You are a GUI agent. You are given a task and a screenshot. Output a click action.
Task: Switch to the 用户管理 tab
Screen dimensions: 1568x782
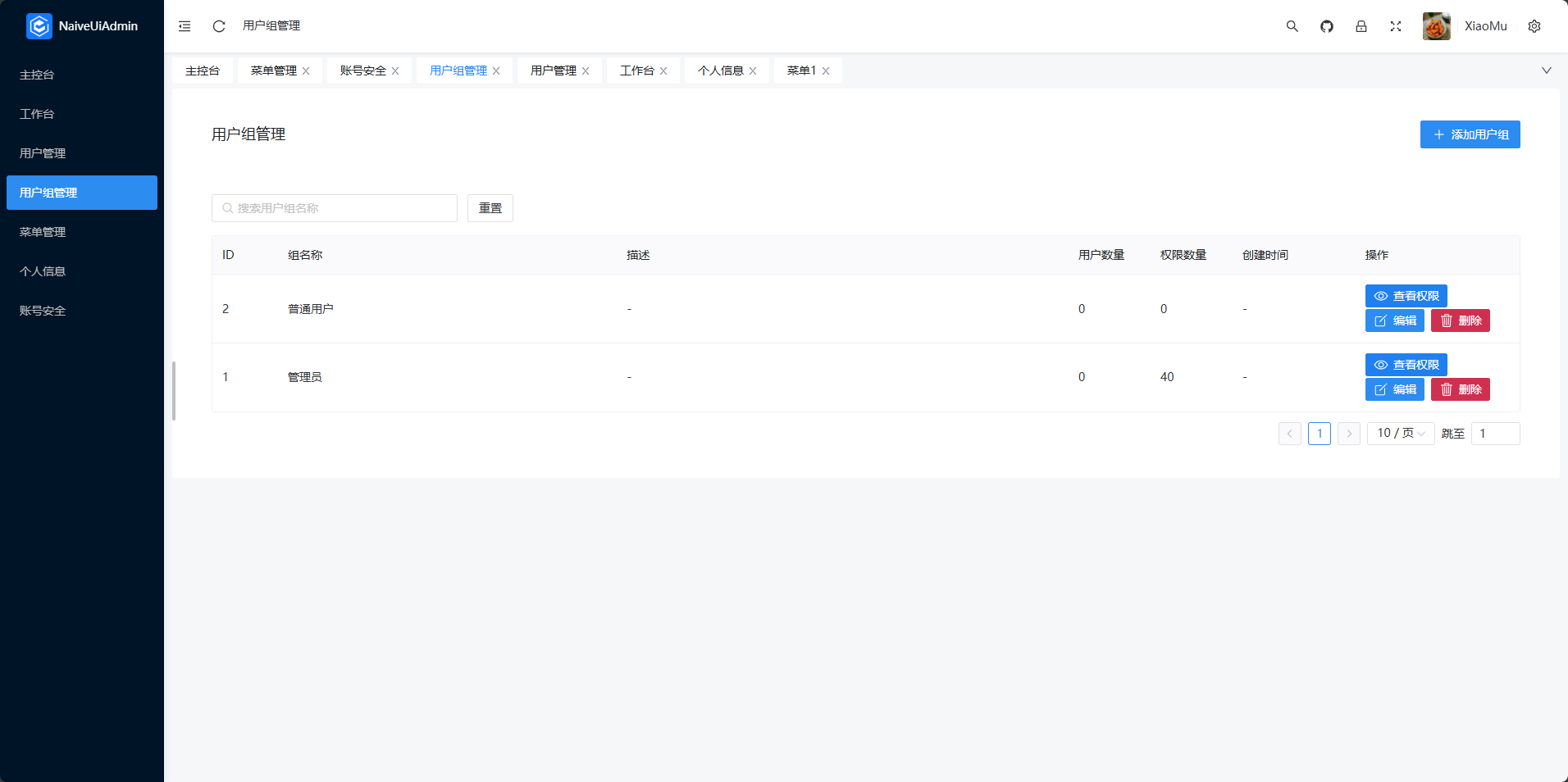pyautogui.click(x=553, y=70)
